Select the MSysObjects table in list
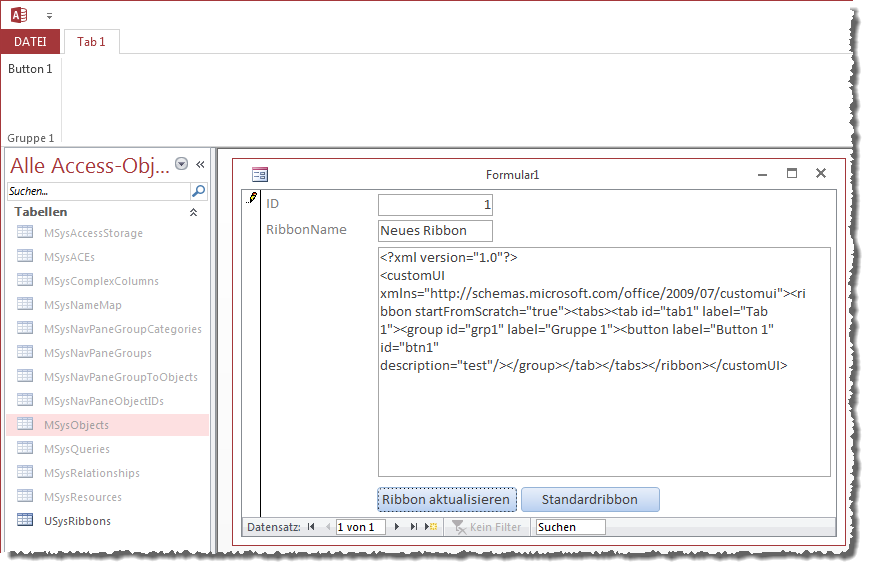 point(76,425)
